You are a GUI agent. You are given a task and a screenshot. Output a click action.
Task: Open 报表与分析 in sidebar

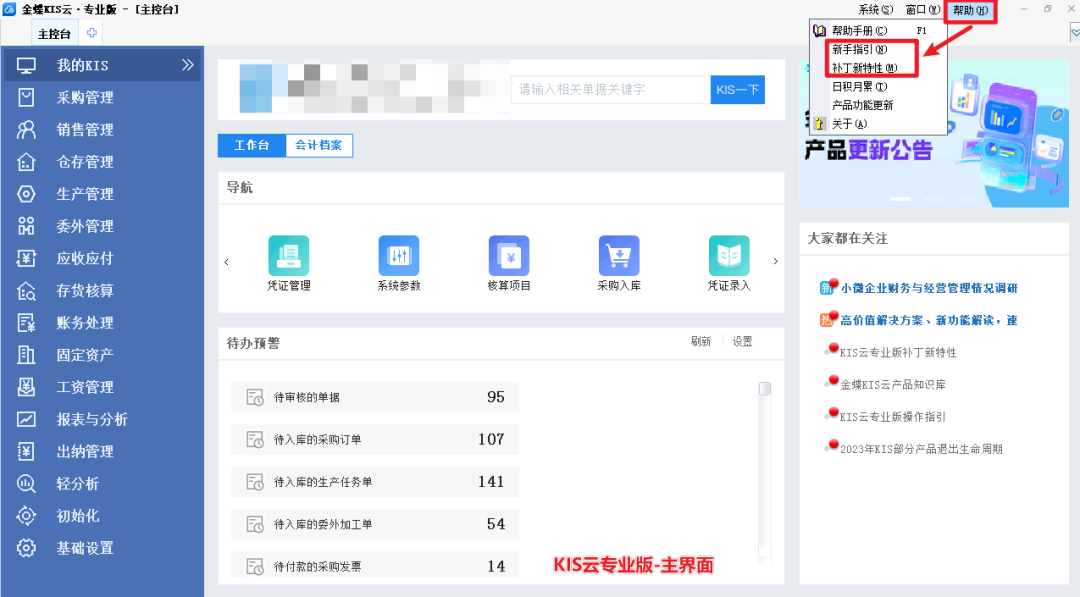tap(92, 419)
